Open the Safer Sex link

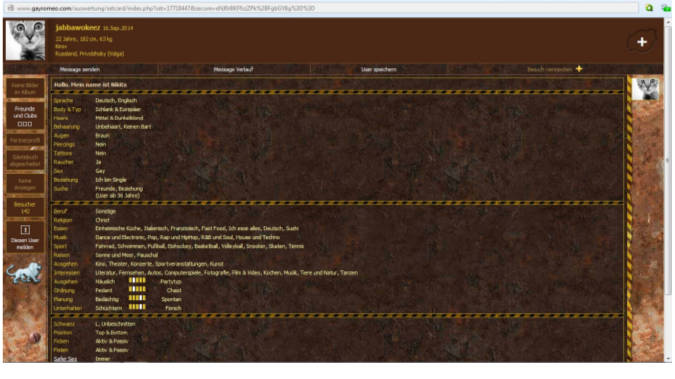65,359
